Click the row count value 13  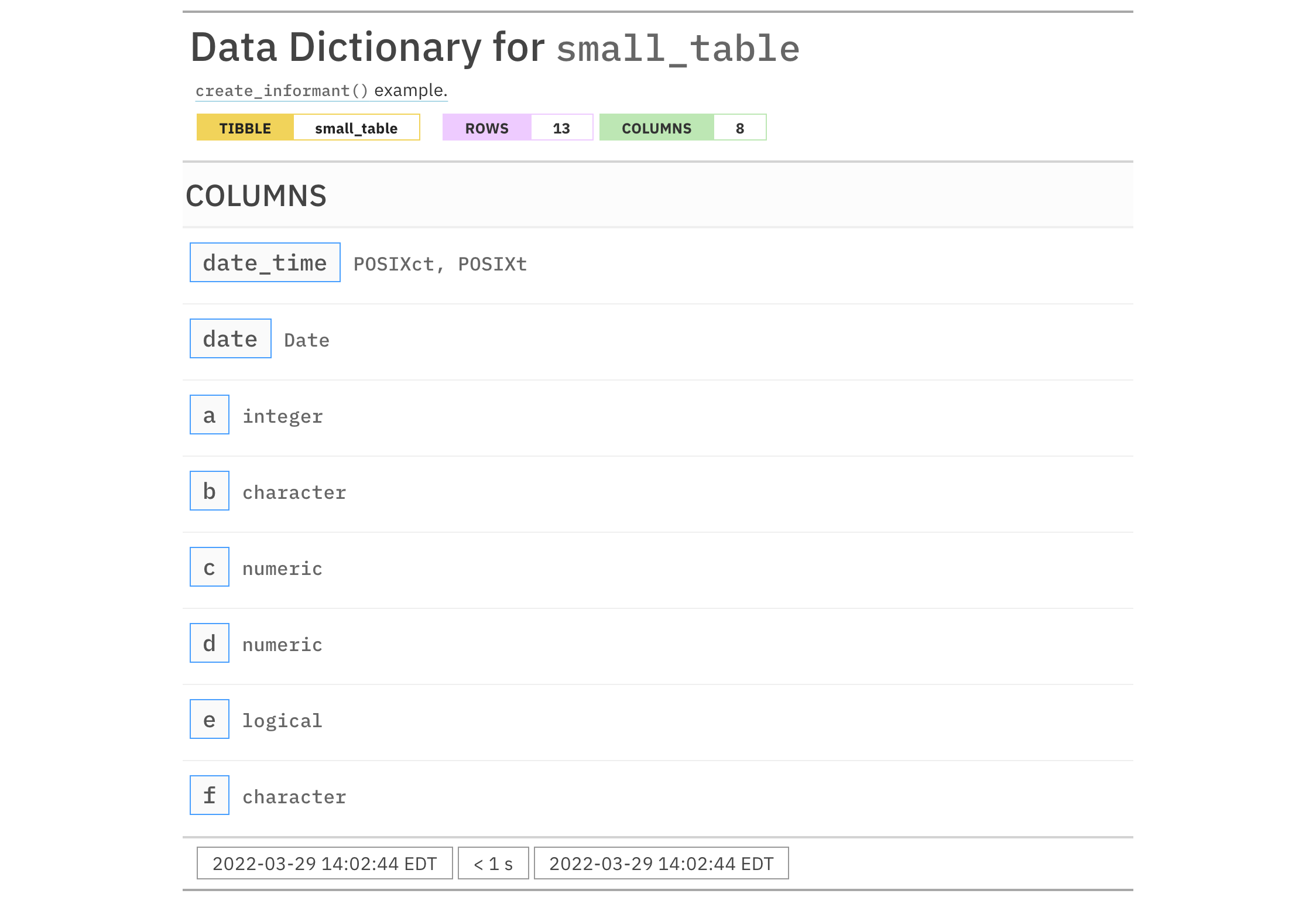(x=561, y=128)
